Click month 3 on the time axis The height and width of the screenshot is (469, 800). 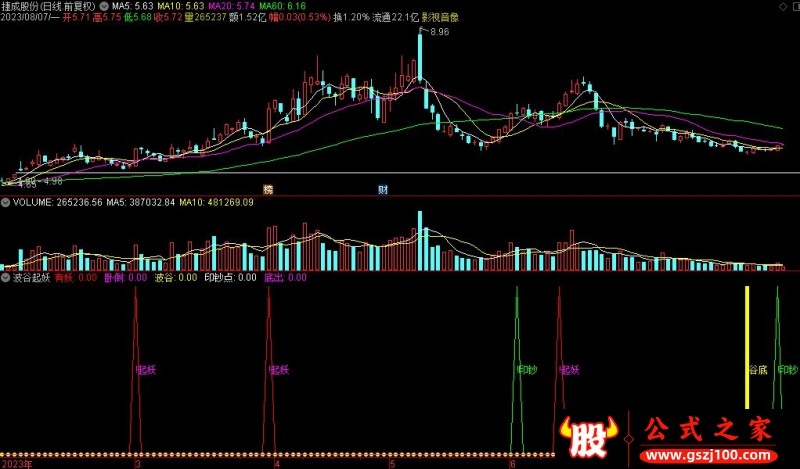click(x=137, y=464)
